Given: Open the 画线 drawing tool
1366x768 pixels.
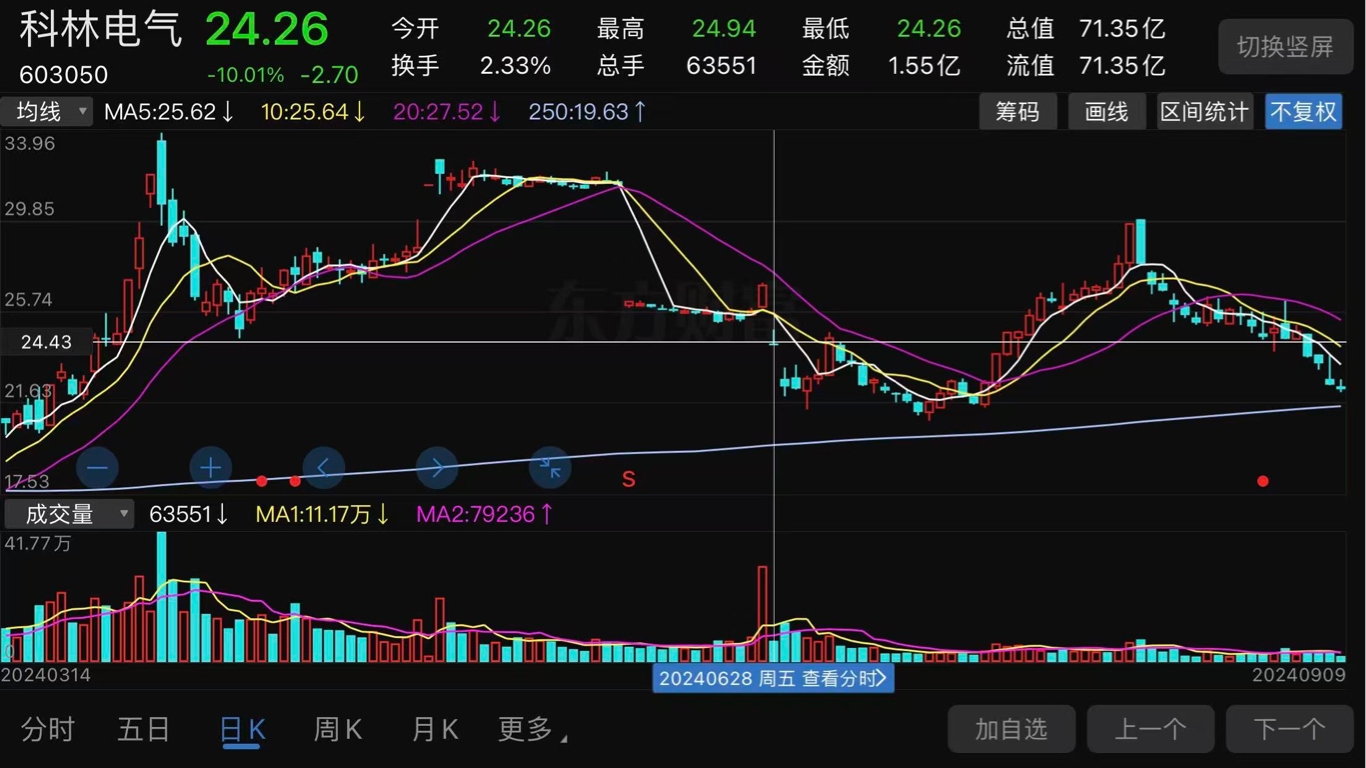Looking at the screenshot, I should (x=1106, y=111).
